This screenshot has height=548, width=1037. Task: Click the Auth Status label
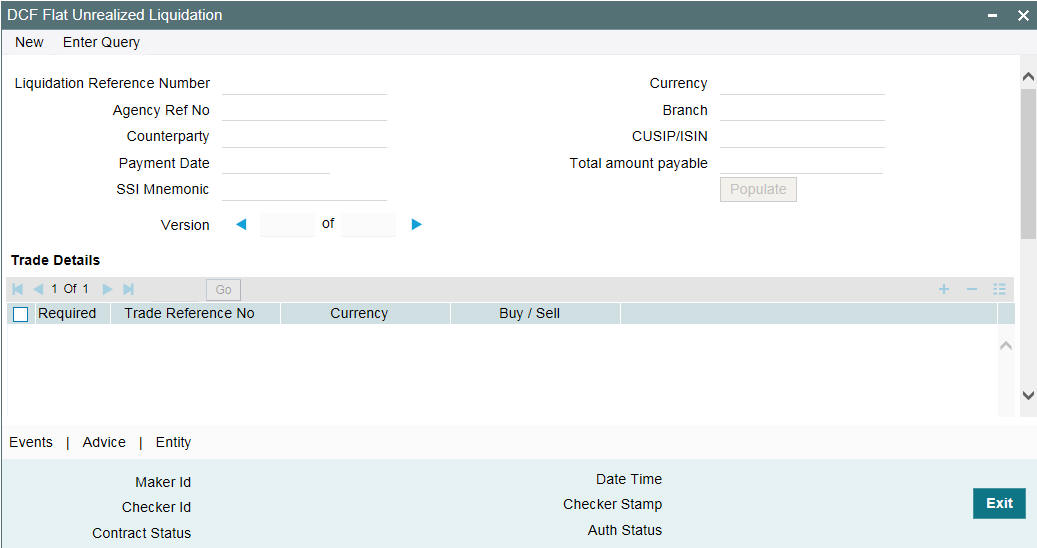click(x=625, y=530)
